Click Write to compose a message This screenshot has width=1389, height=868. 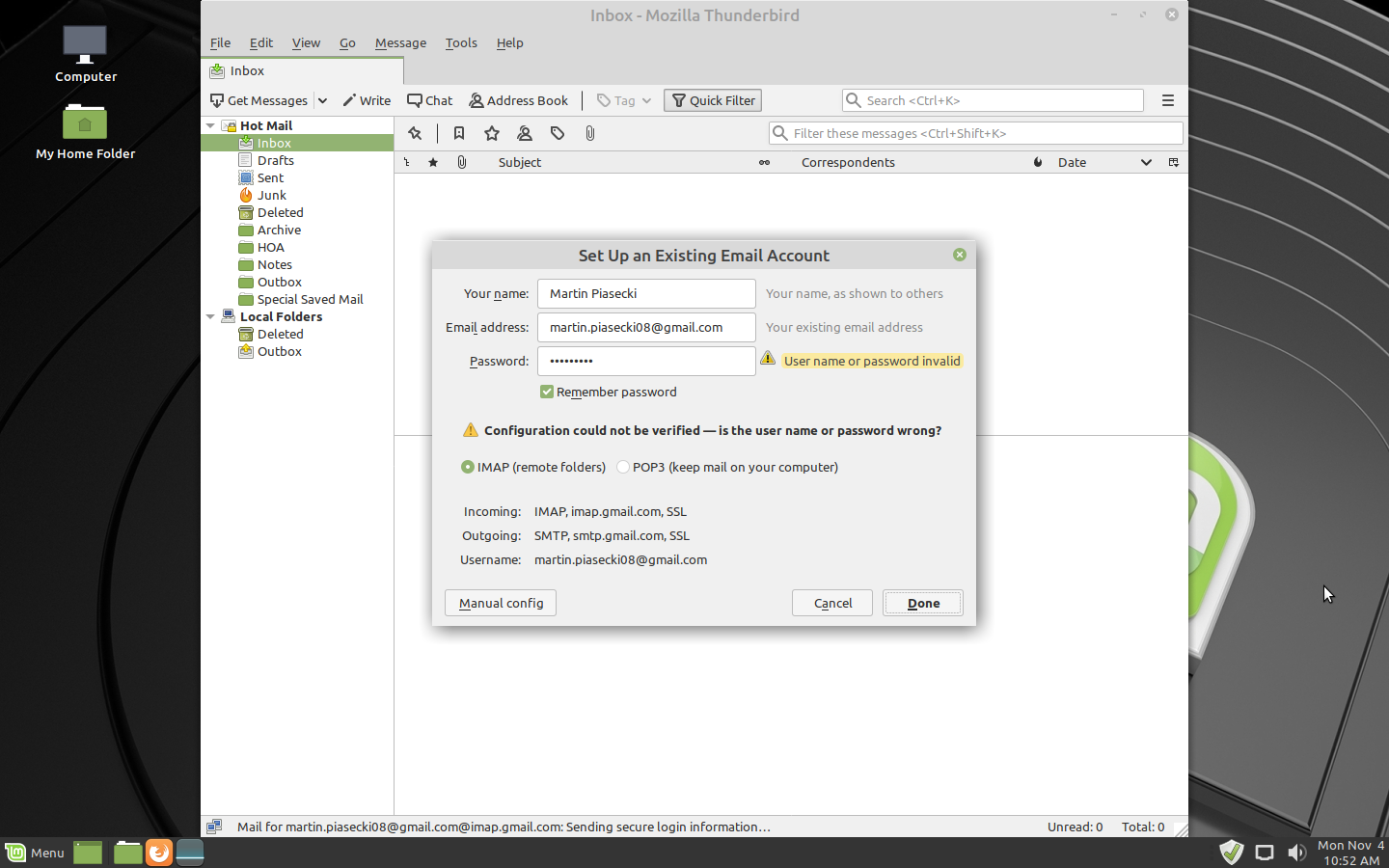tap(367, 100)
